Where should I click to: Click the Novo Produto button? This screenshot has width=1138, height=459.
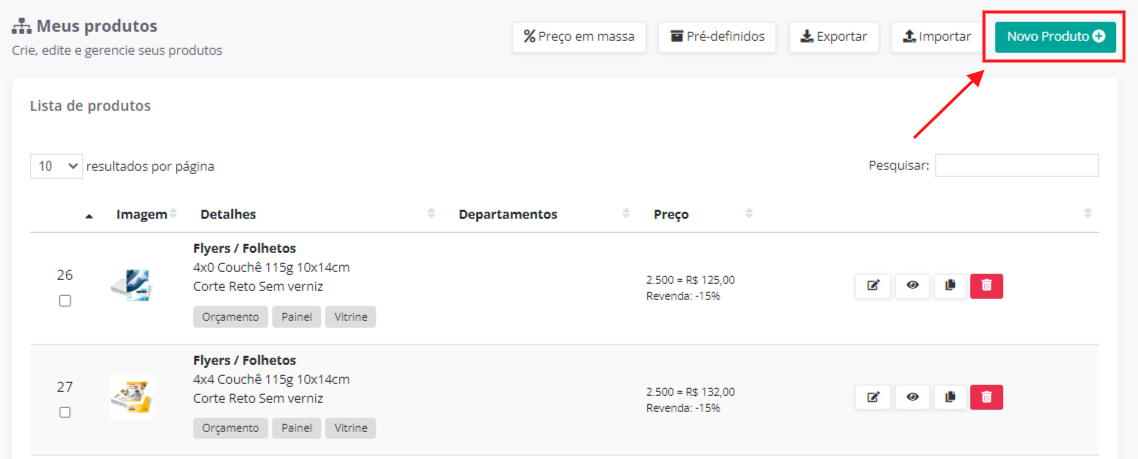point(1055,37)
